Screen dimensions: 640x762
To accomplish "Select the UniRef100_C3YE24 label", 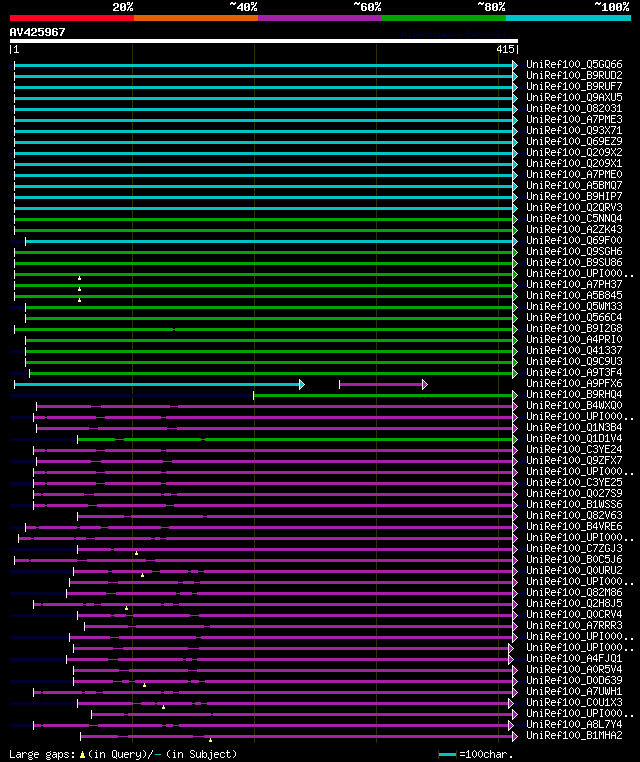I will coord(574,449).
